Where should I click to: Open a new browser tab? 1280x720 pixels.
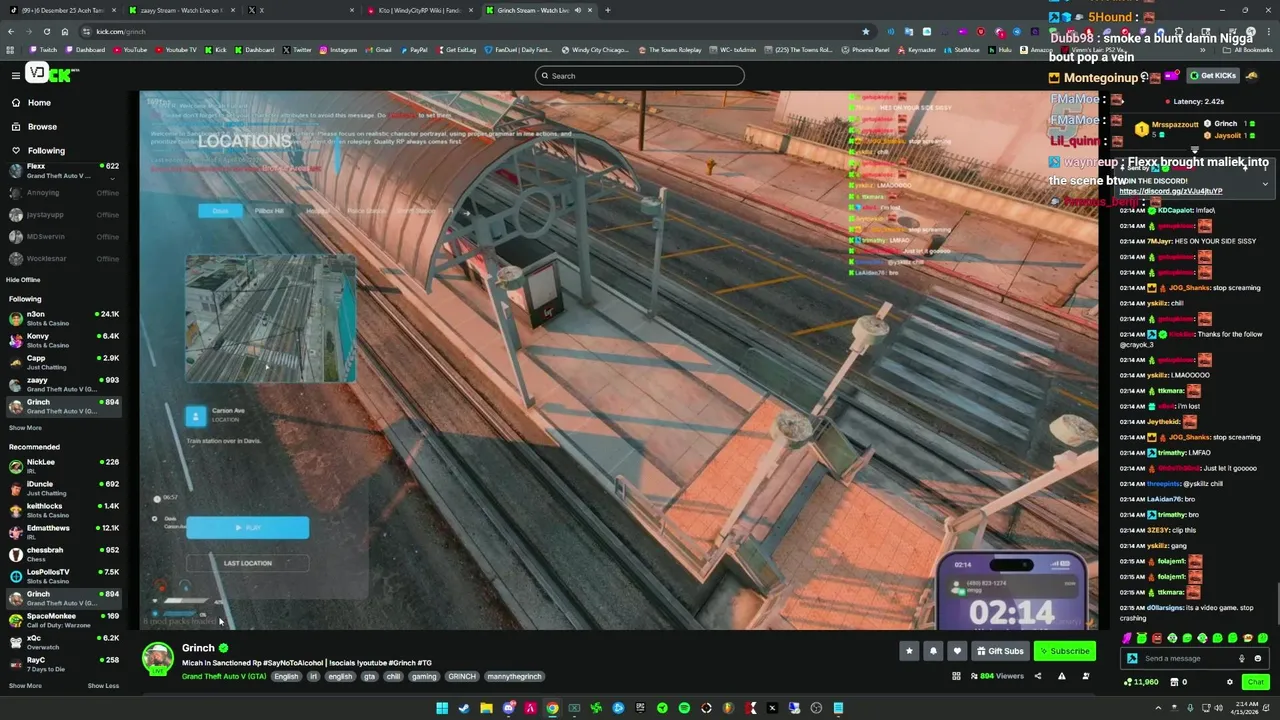tap(607, 10)
